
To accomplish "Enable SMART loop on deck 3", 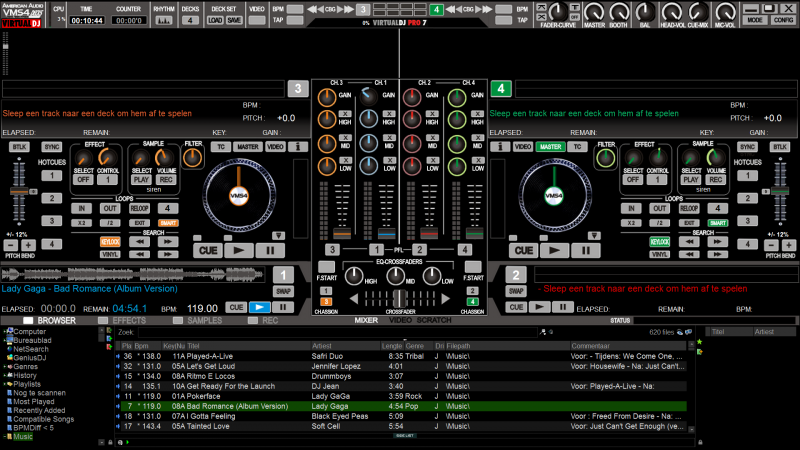I will (x=168, y=223).
